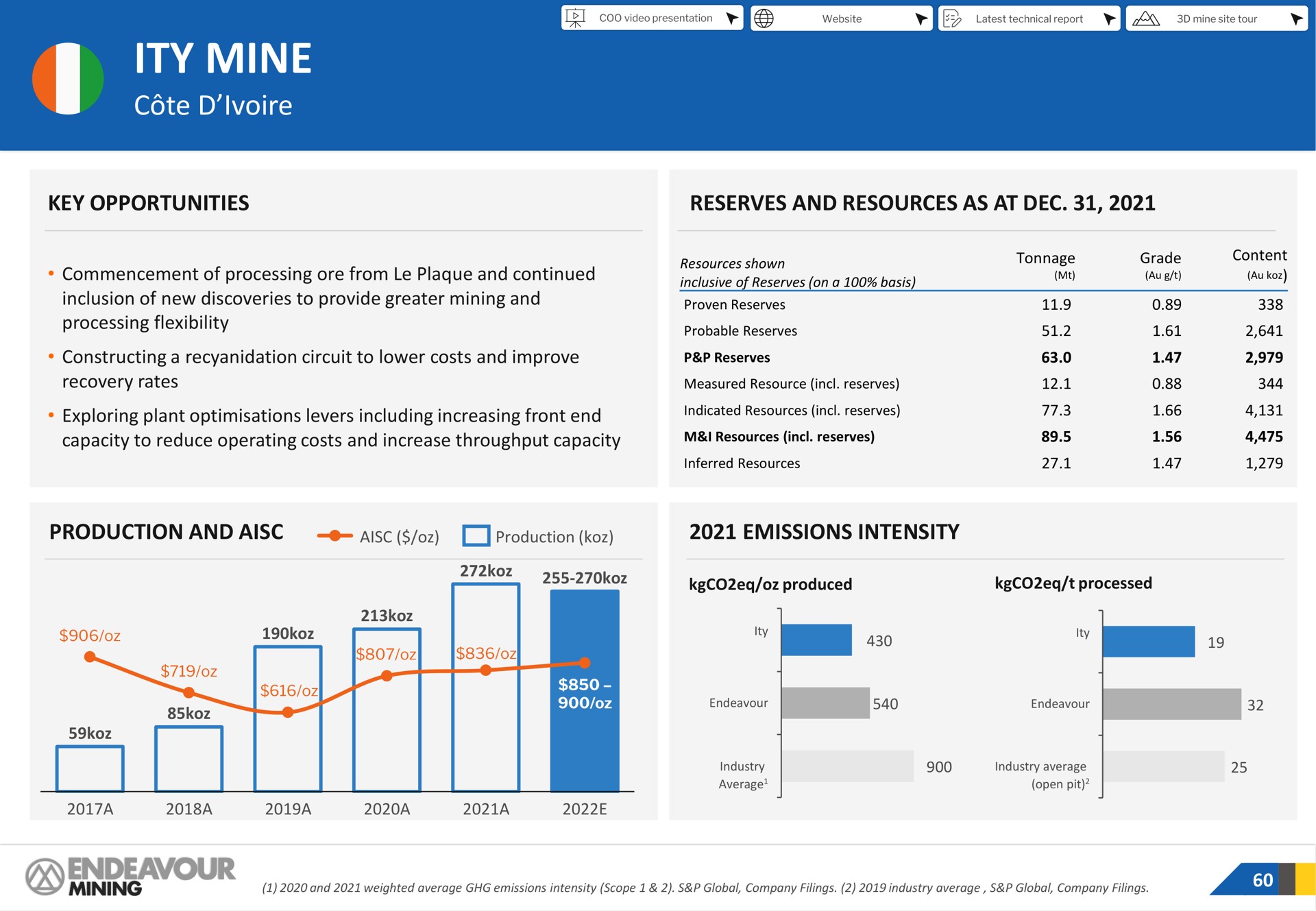Open the Latest technical report
This screenshot has height=911, width=1316.
(x=1028, y=18)
